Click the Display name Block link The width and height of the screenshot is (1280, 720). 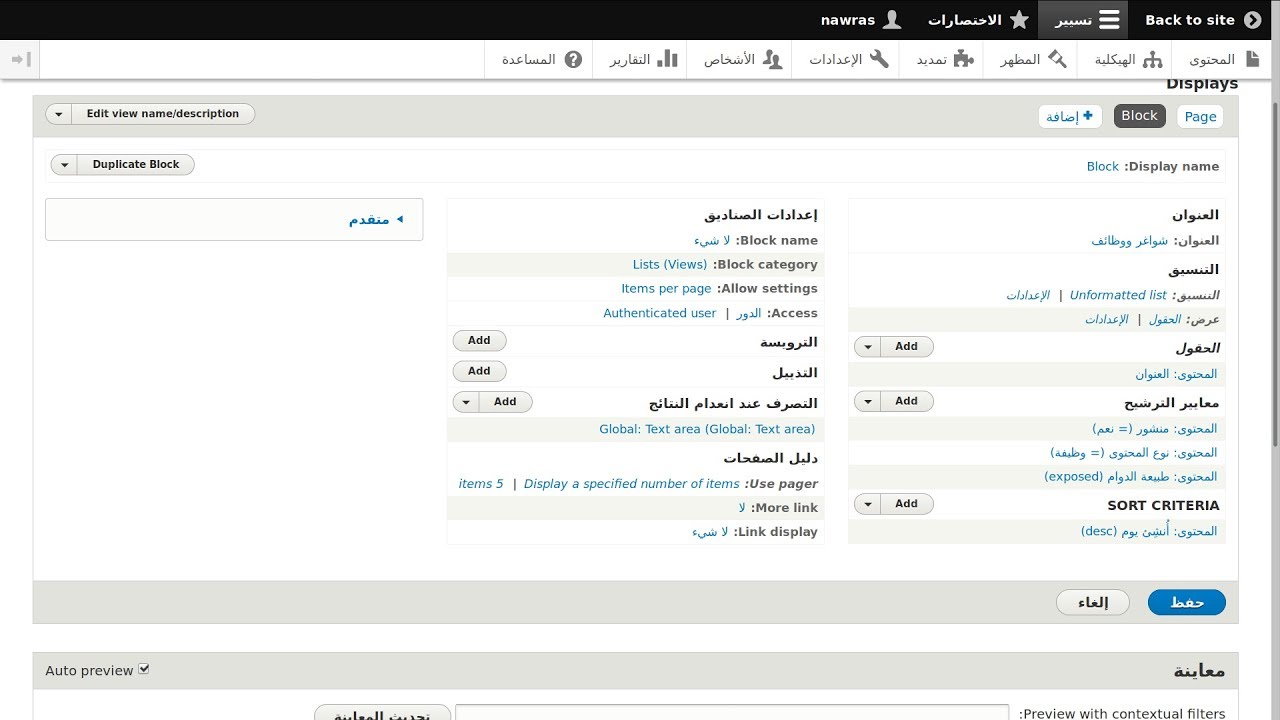pos(1102,167)
